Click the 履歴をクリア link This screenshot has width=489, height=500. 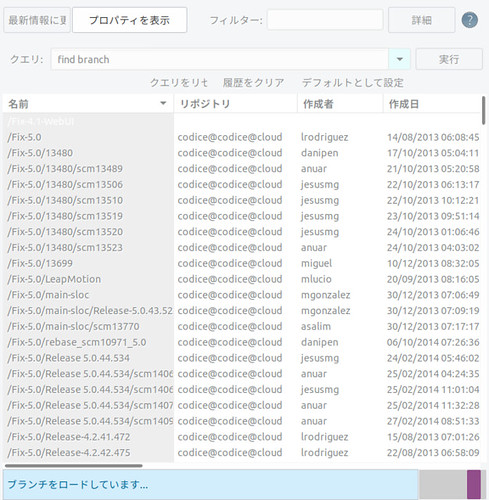pyautogui.click(x=253, y=82)
